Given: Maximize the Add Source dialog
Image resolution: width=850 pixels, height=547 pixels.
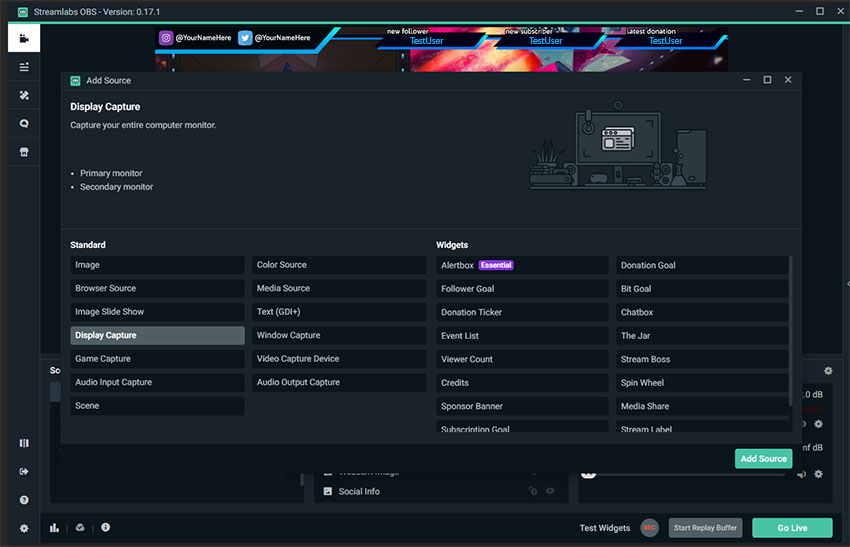Looking at the screenshot, I should click(767, 80).
